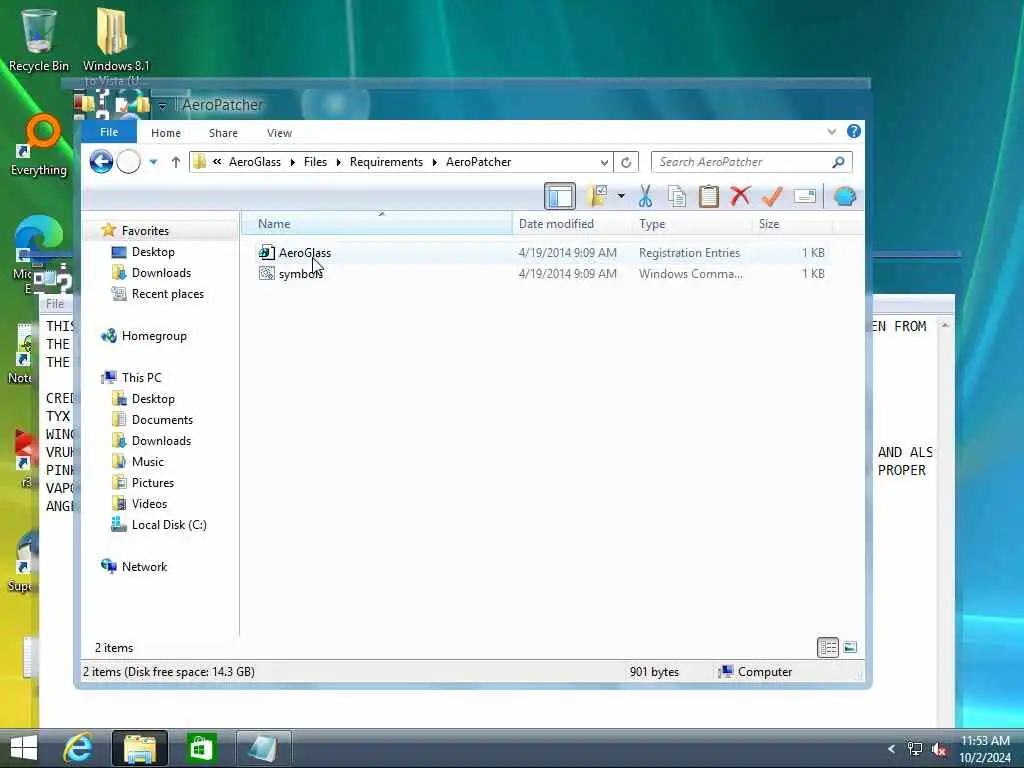Click the AeroPatcher breadcrumb segment
1024x768 pixels.
(479, 162)
